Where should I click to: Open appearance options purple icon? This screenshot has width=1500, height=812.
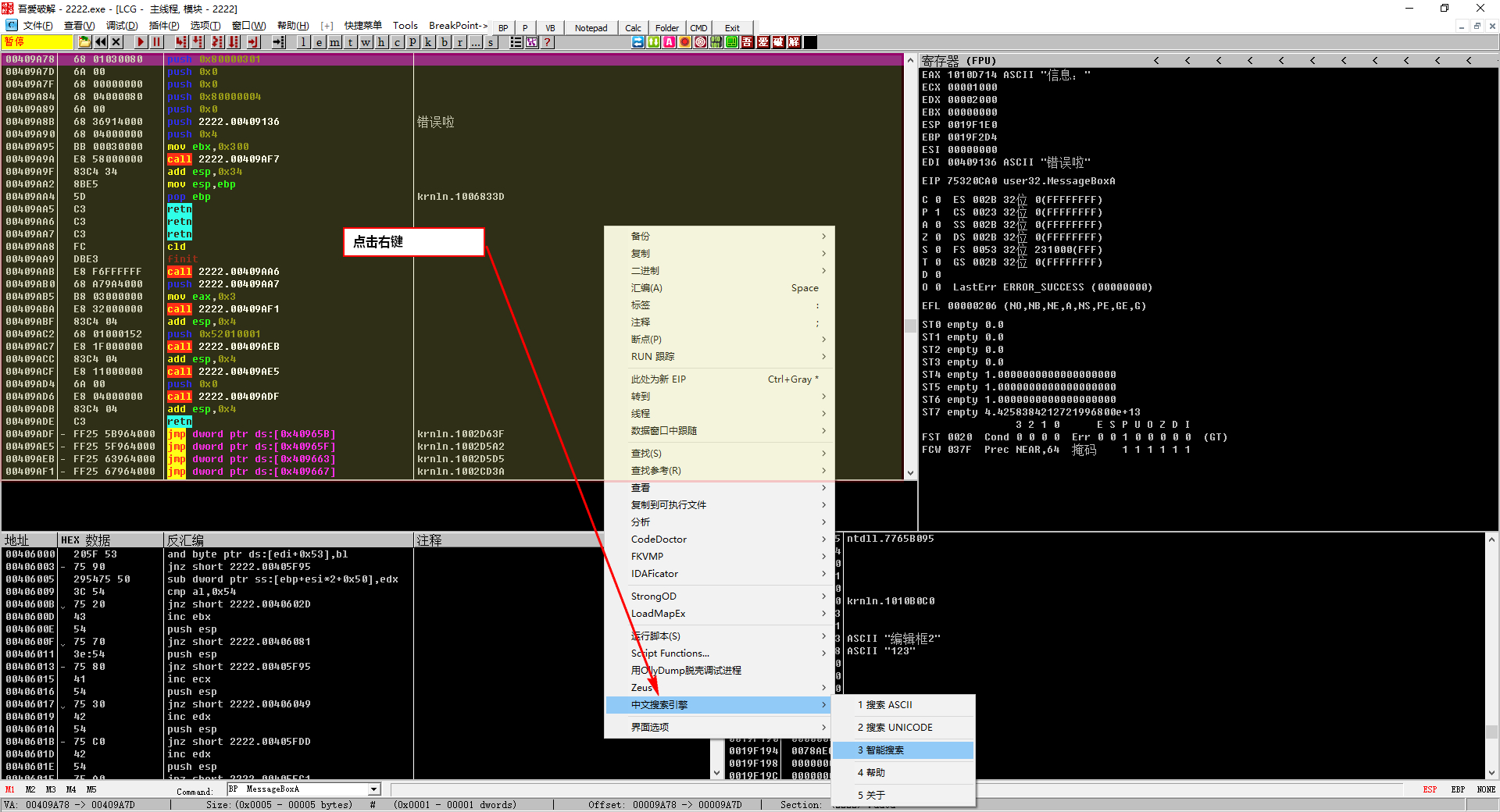coord(532,42)
